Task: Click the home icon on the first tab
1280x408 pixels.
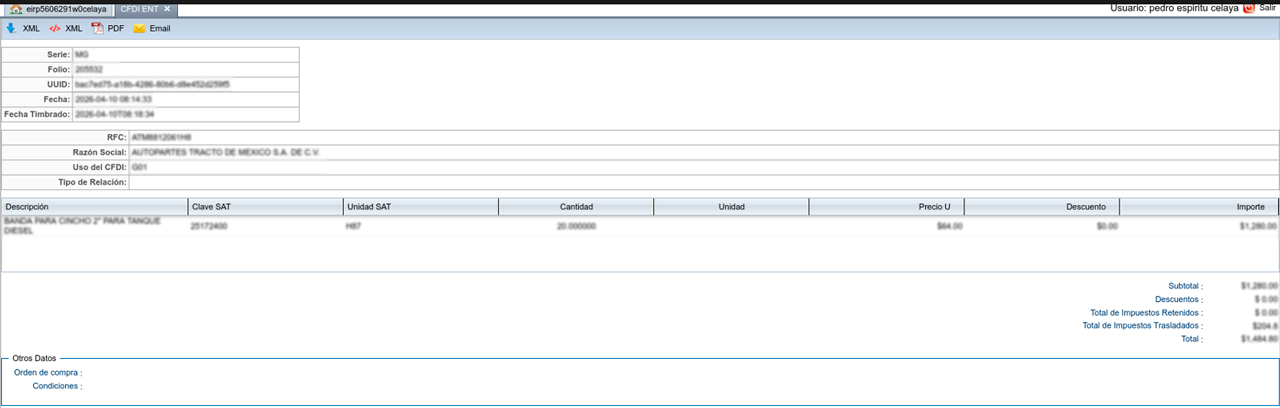Action: coord(16,9)
